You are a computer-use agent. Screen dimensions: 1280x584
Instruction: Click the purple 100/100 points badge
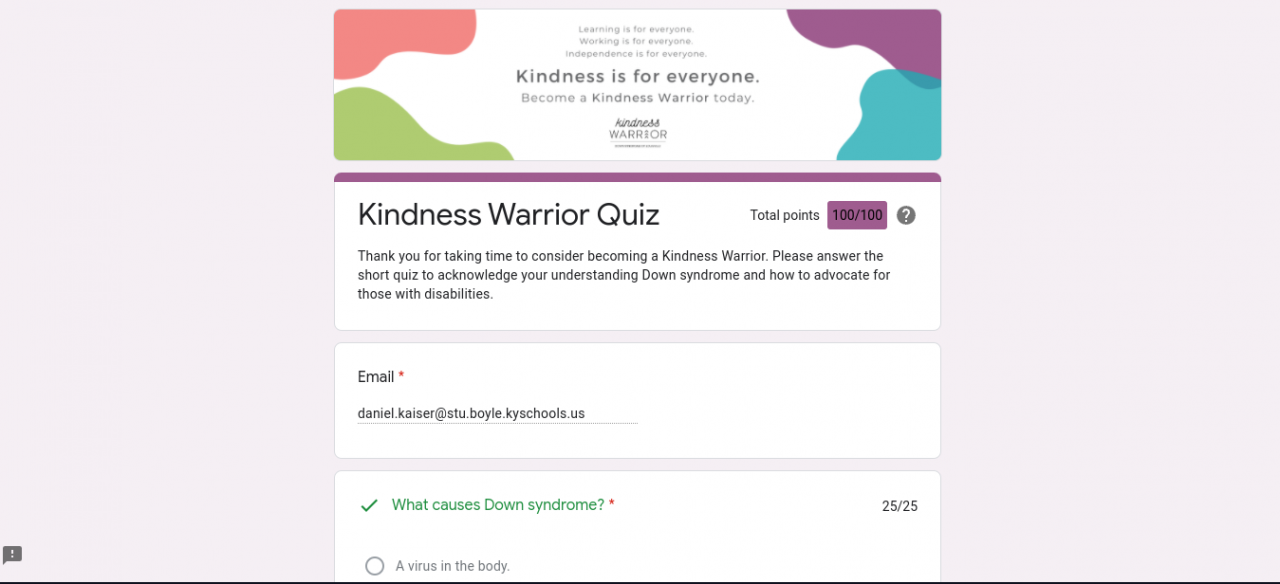[857, 215]
